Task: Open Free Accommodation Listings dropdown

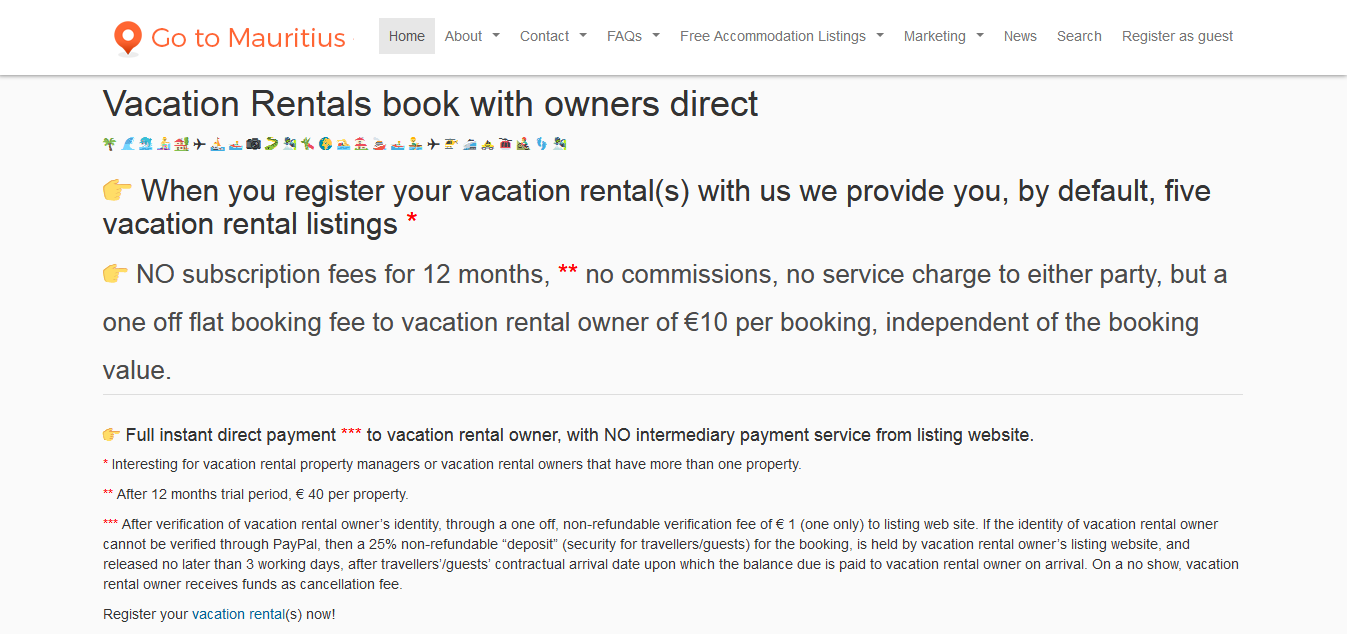Action: coord(782,36)
